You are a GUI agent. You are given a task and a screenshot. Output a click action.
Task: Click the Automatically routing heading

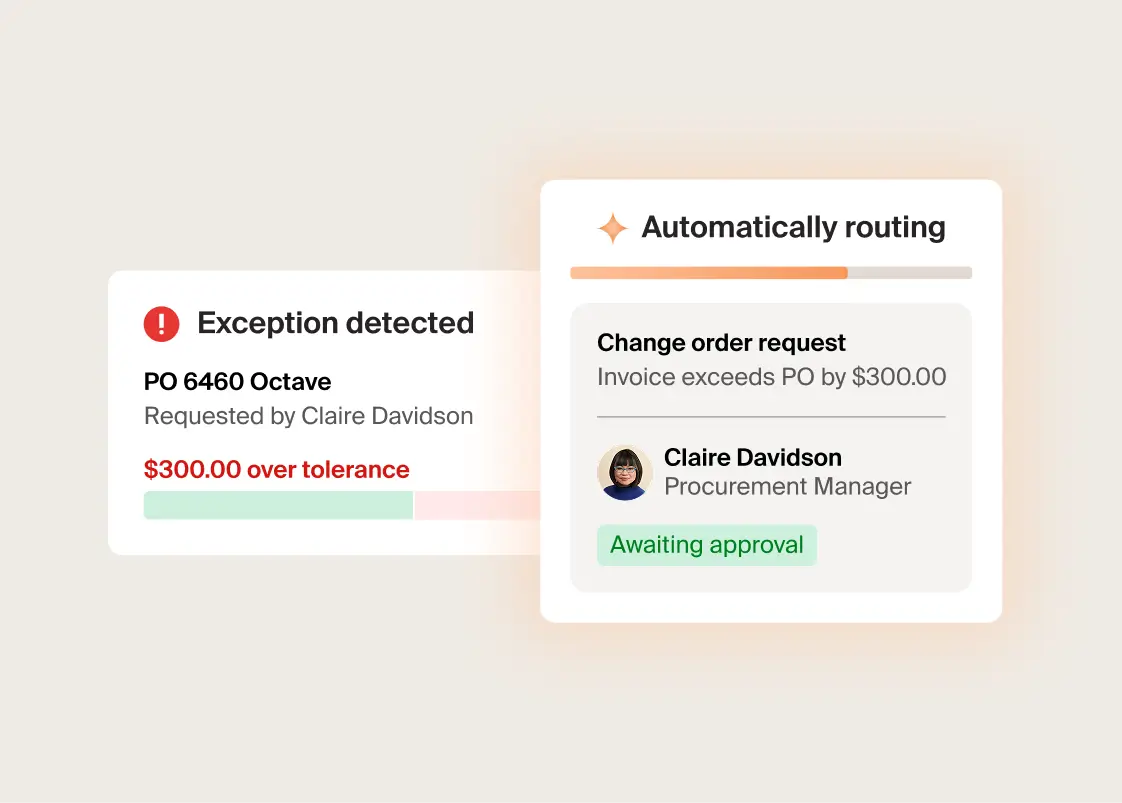(x=794, y=227)
